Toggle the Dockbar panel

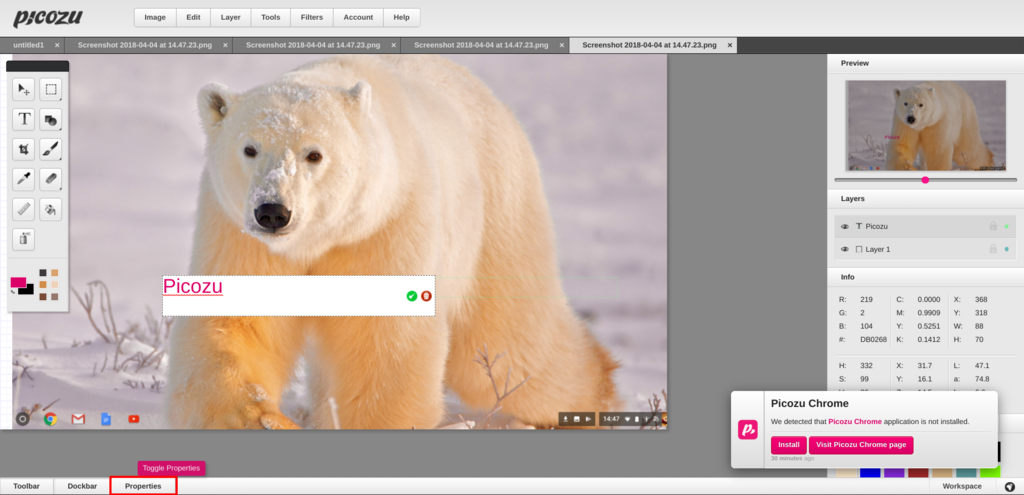(x=82, y=487)
